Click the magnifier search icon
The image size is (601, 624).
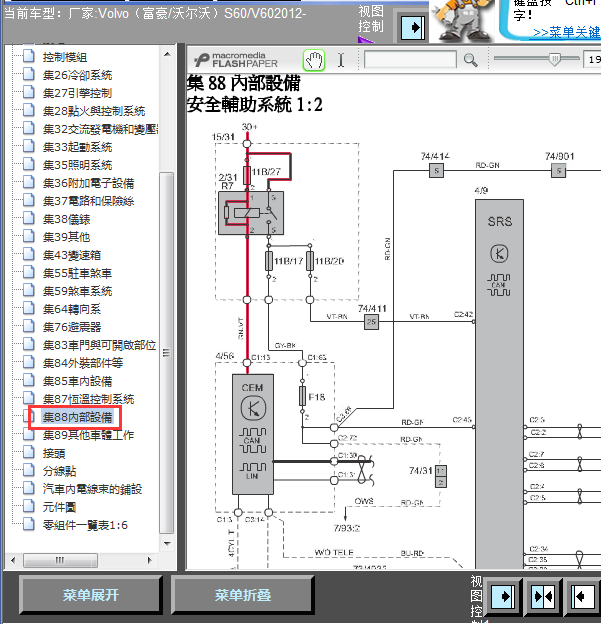[x=470, y=60]
